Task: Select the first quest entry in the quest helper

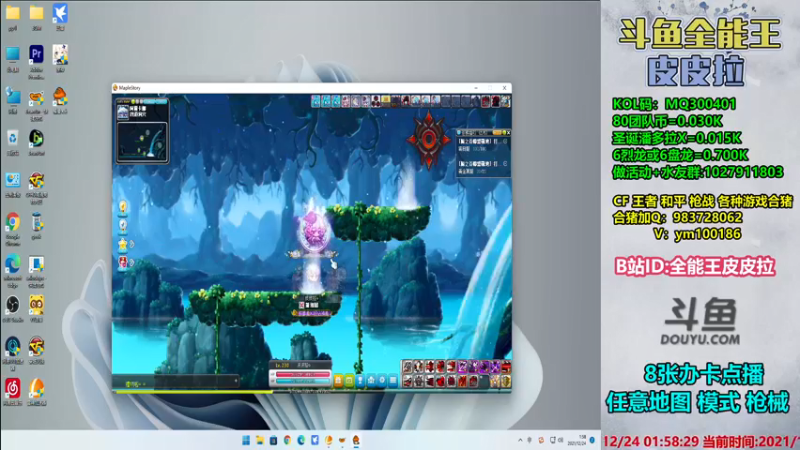Action: pos(483,145)
